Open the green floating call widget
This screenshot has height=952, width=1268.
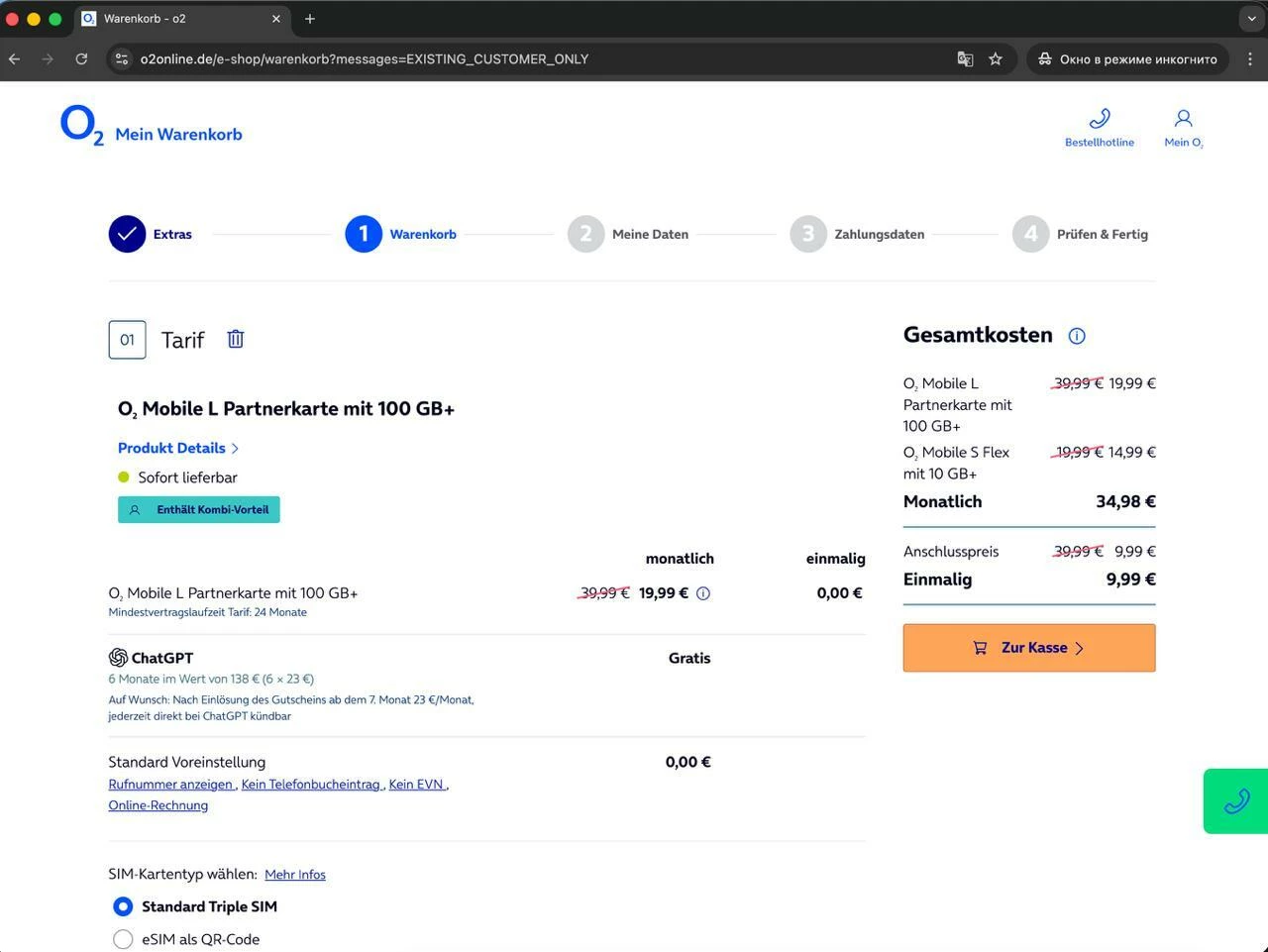pos(1235,800)
